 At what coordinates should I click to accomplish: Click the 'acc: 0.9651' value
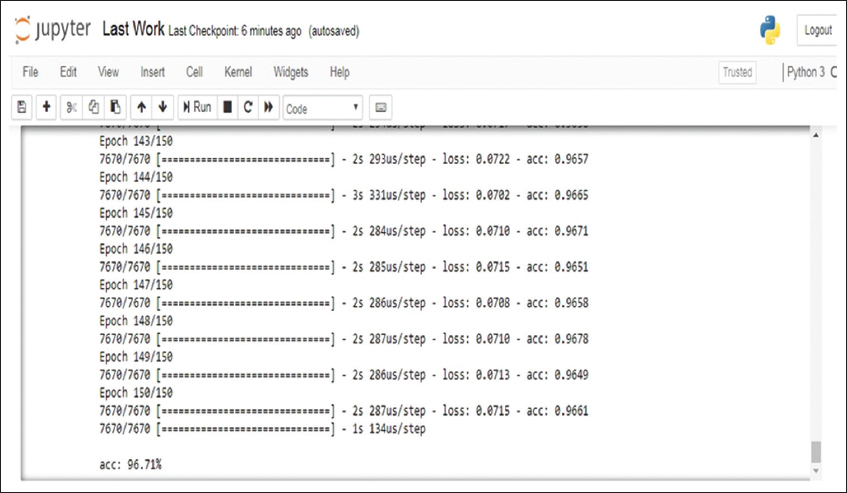[557, 267]
